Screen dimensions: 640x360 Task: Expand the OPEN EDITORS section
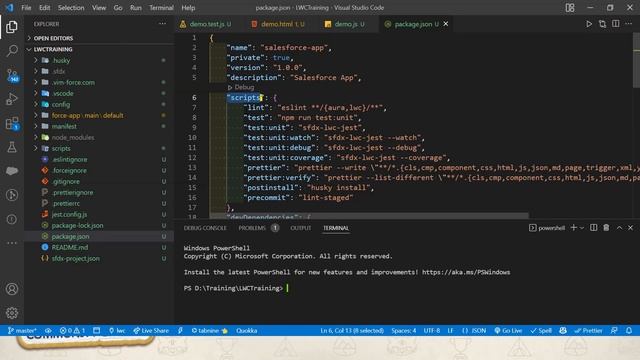click(53, 38)
